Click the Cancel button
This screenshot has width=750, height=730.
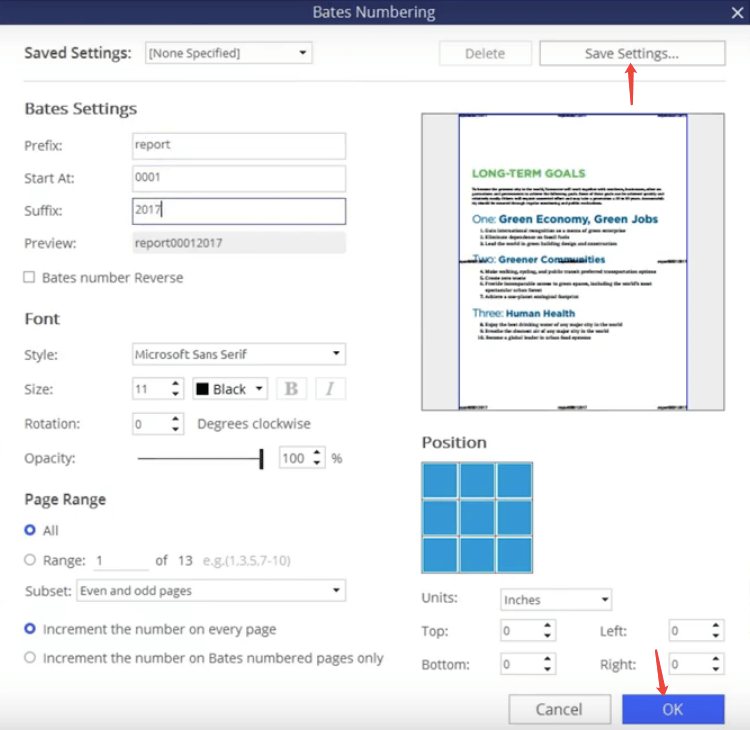[559, 709]
